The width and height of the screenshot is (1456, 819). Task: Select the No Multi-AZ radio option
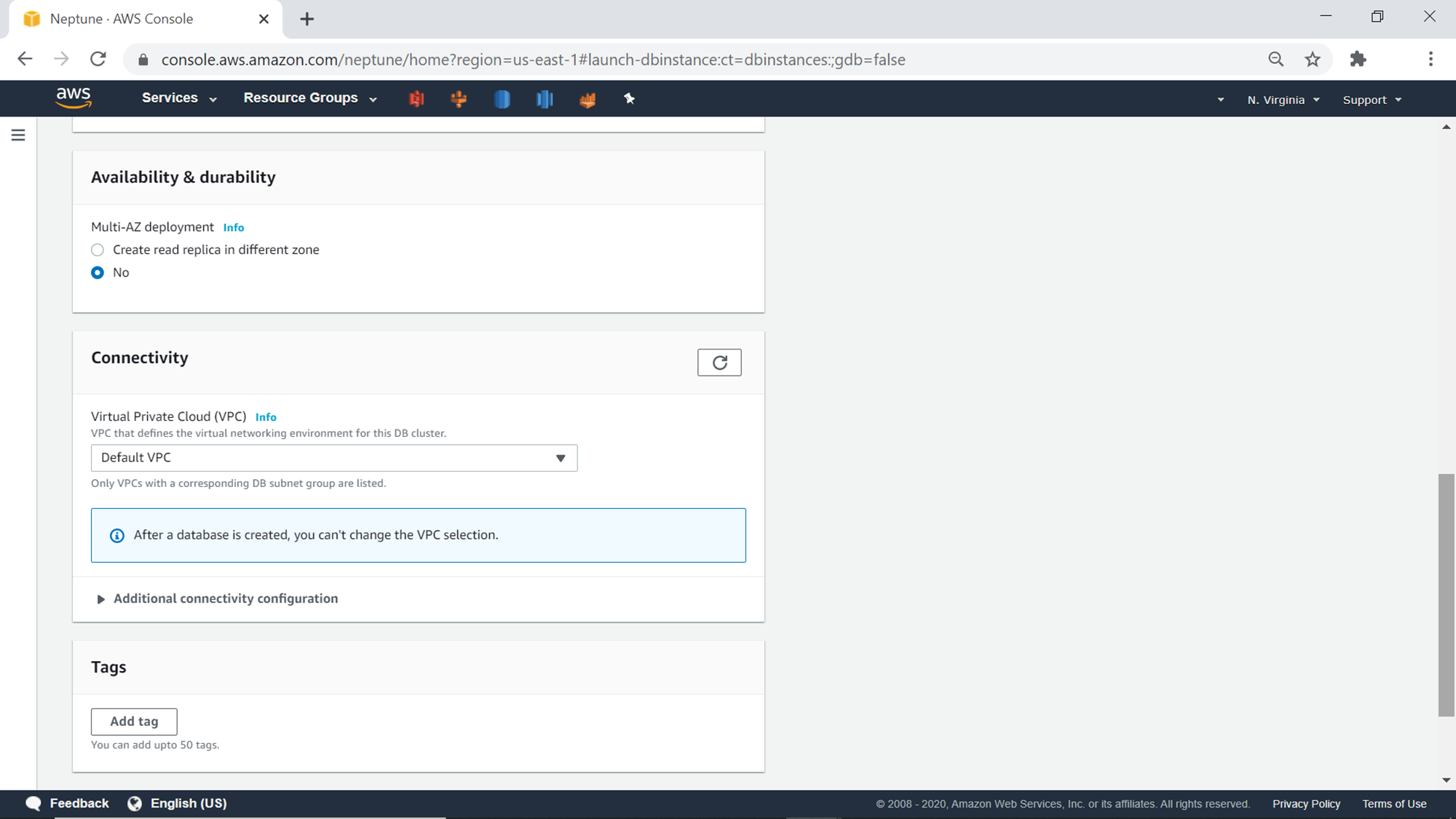coord(98,272)
